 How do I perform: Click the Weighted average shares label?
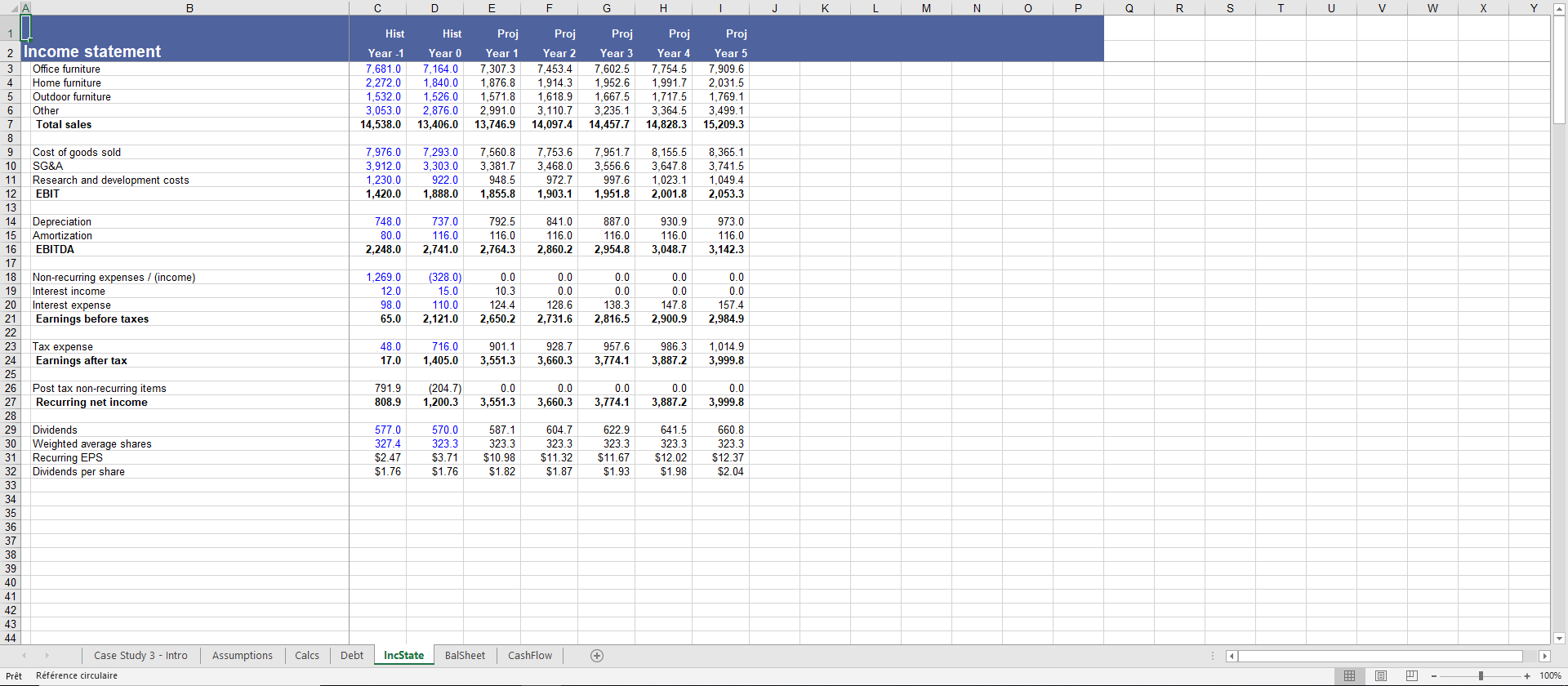coord(91,444)
